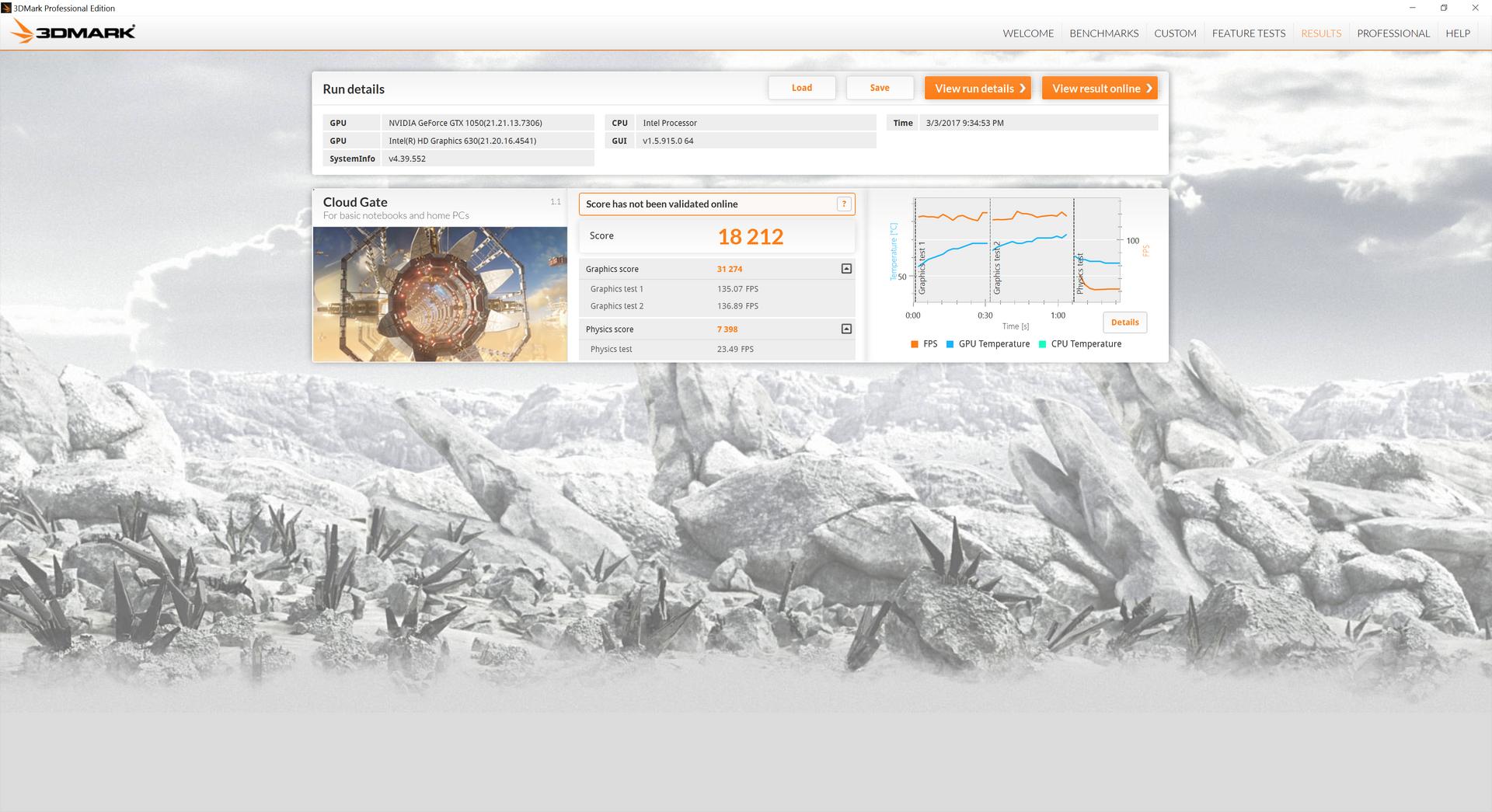Screen dimensions: 1492x812
Task: Open the Welcome tab
Action: pos(1028,33)
